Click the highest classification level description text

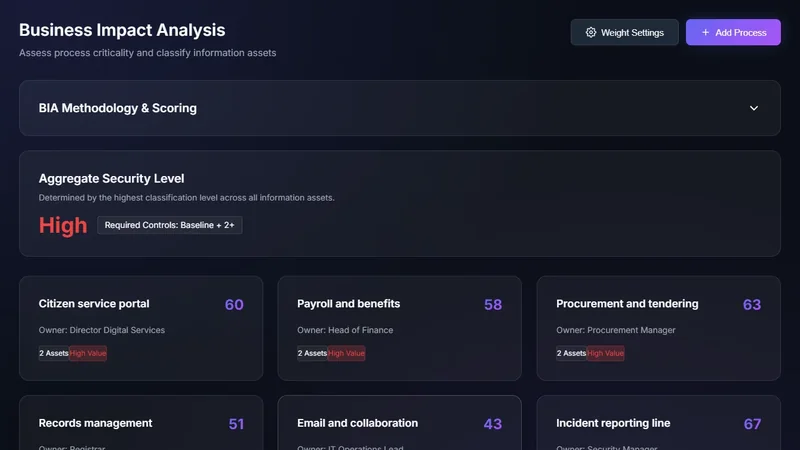point(186,198)
